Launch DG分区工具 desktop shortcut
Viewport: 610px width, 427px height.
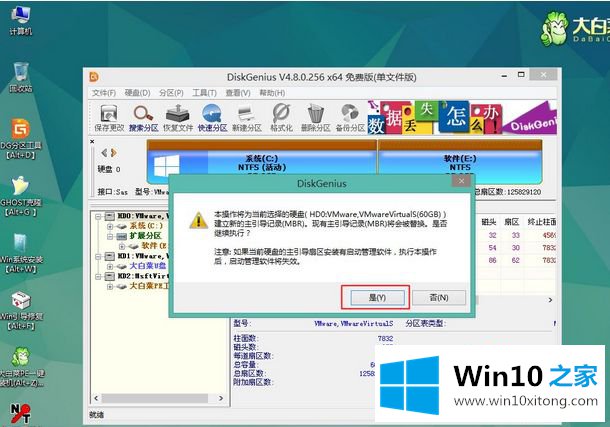tap(21, 139)
